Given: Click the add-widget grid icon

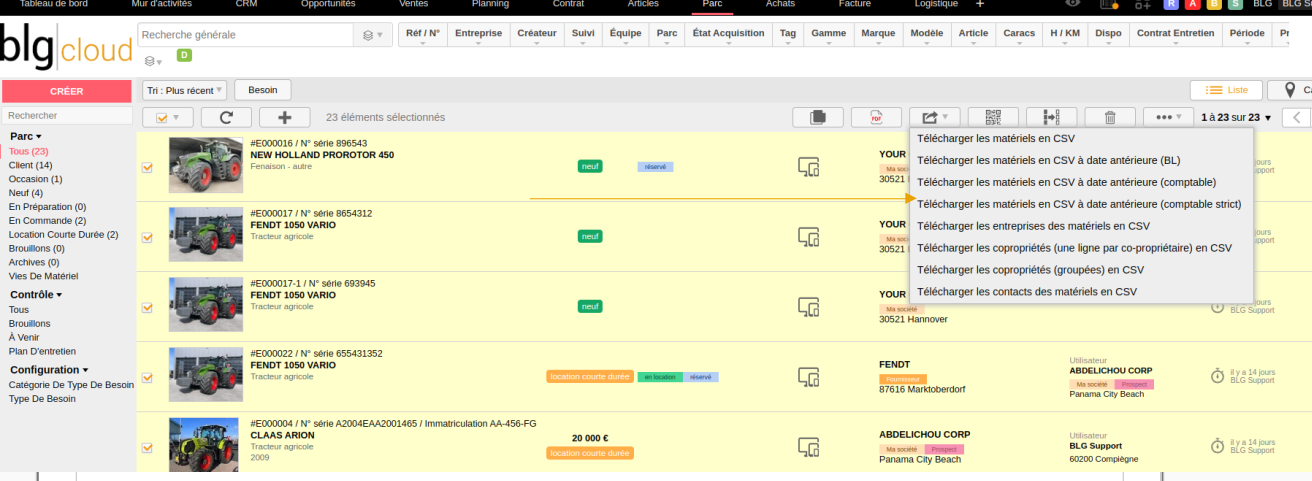Looking at the screenshot, I should click(x=1142, y=4).
